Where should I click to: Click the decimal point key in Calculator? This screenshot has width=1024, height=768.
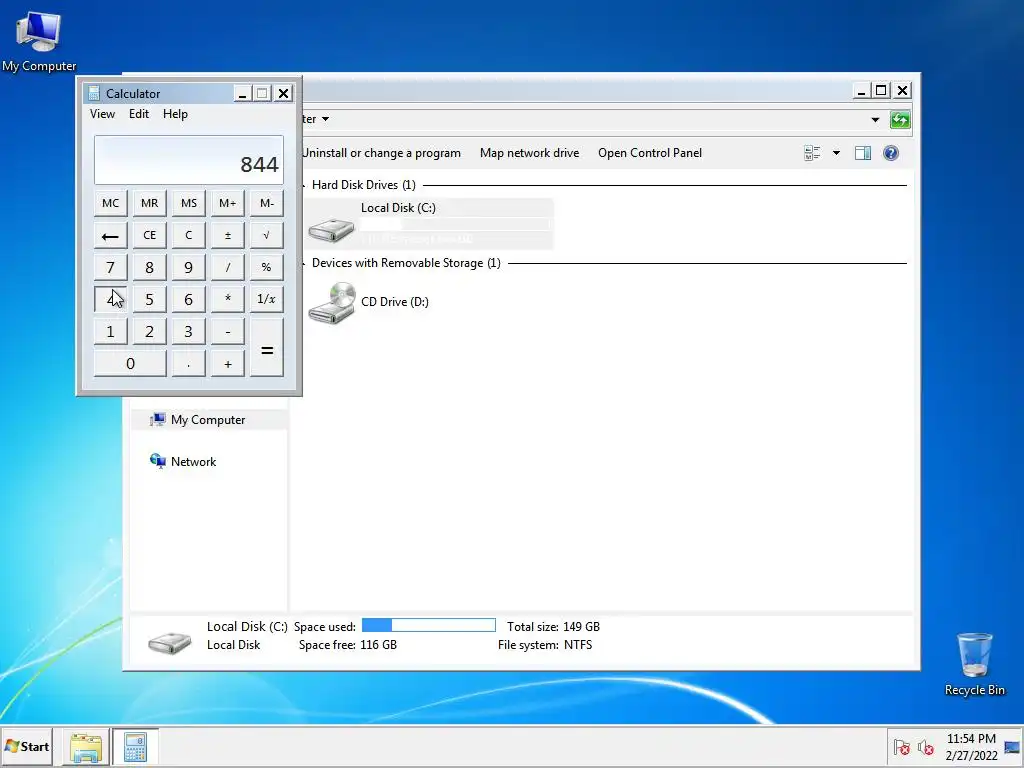(x=189, y=364)
